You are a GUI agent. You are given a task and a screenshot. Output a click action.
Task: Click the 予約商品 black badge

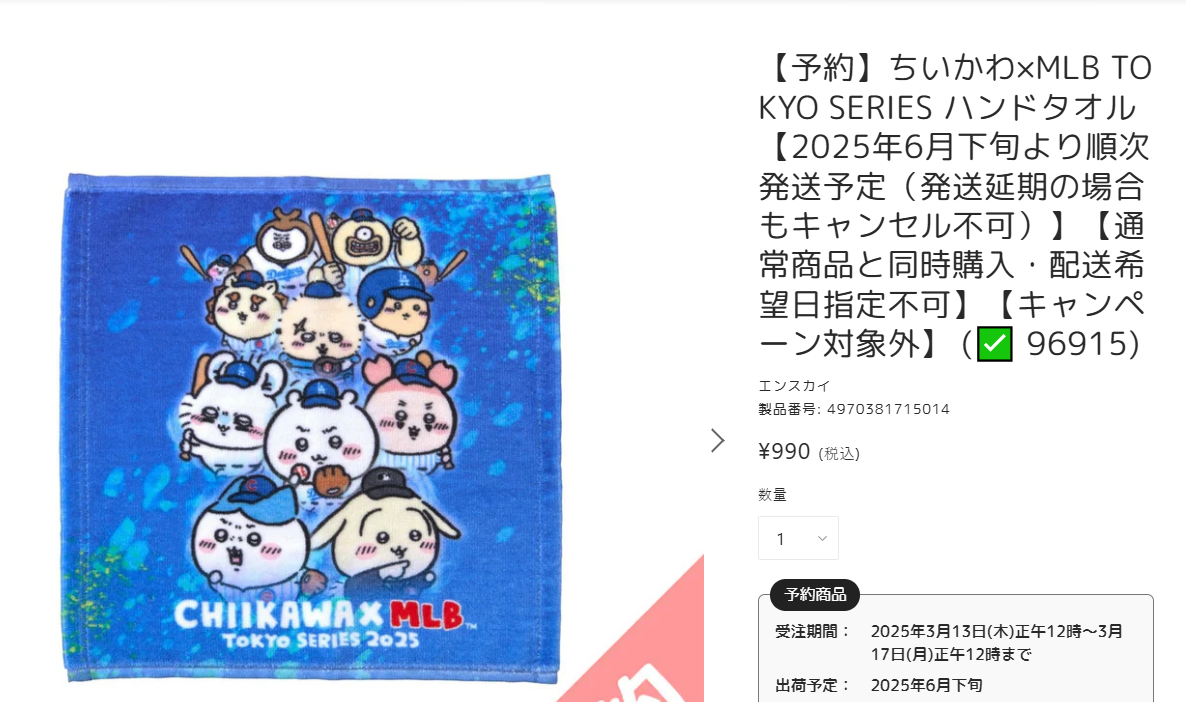815,595
